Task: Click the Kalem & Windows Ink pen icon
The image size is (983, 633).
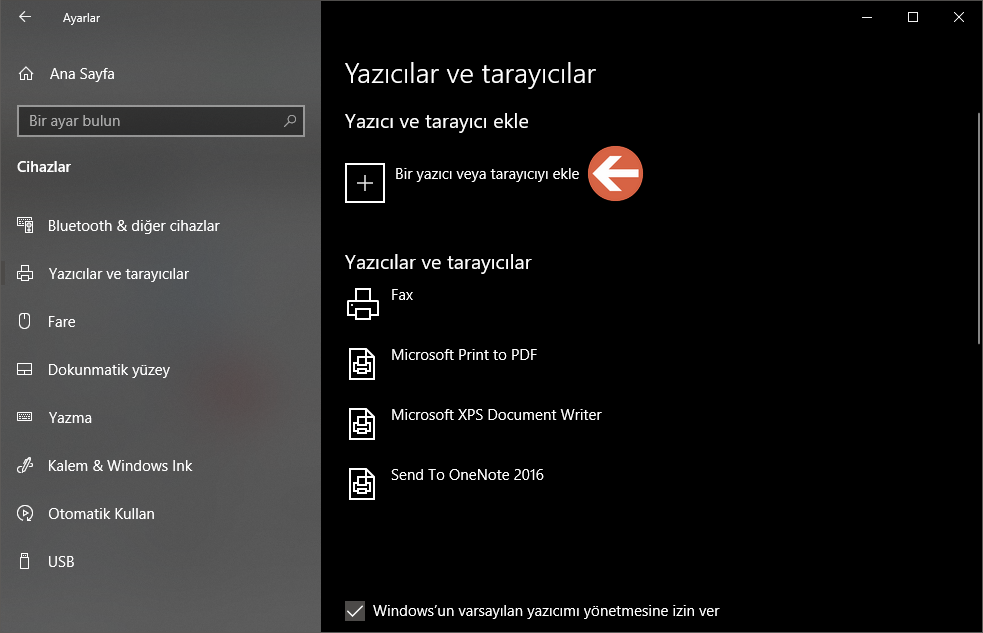Action: 24,465
